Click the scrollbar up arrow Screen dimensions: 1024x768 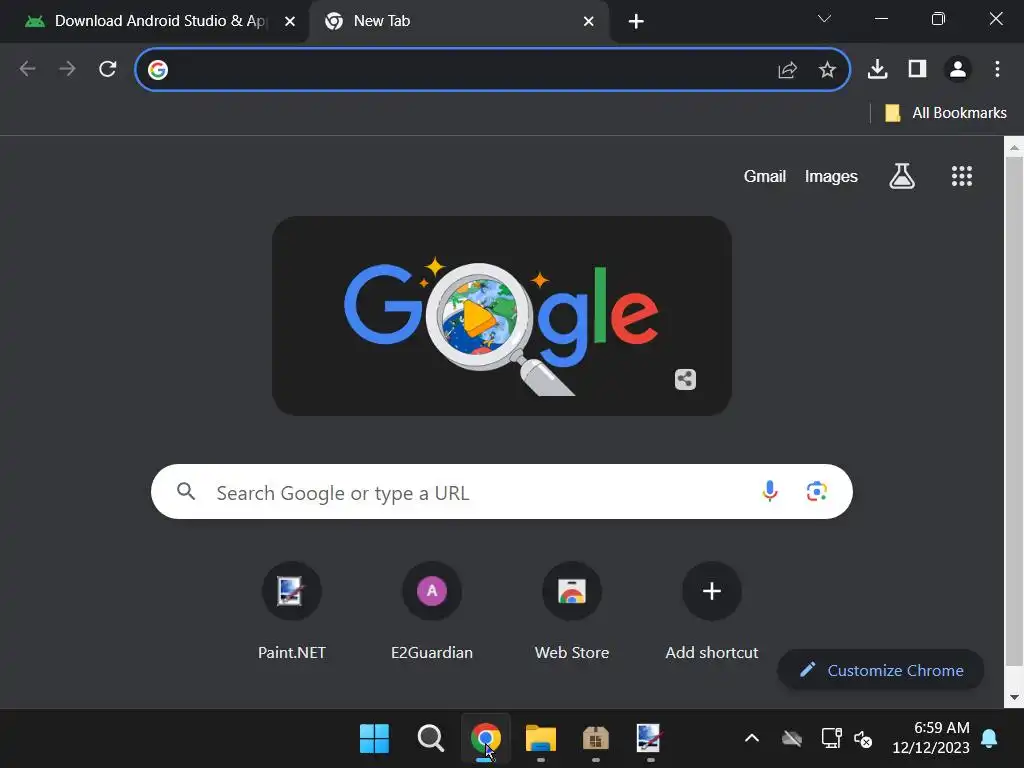pyautogui.click(x=1014, y=148)
